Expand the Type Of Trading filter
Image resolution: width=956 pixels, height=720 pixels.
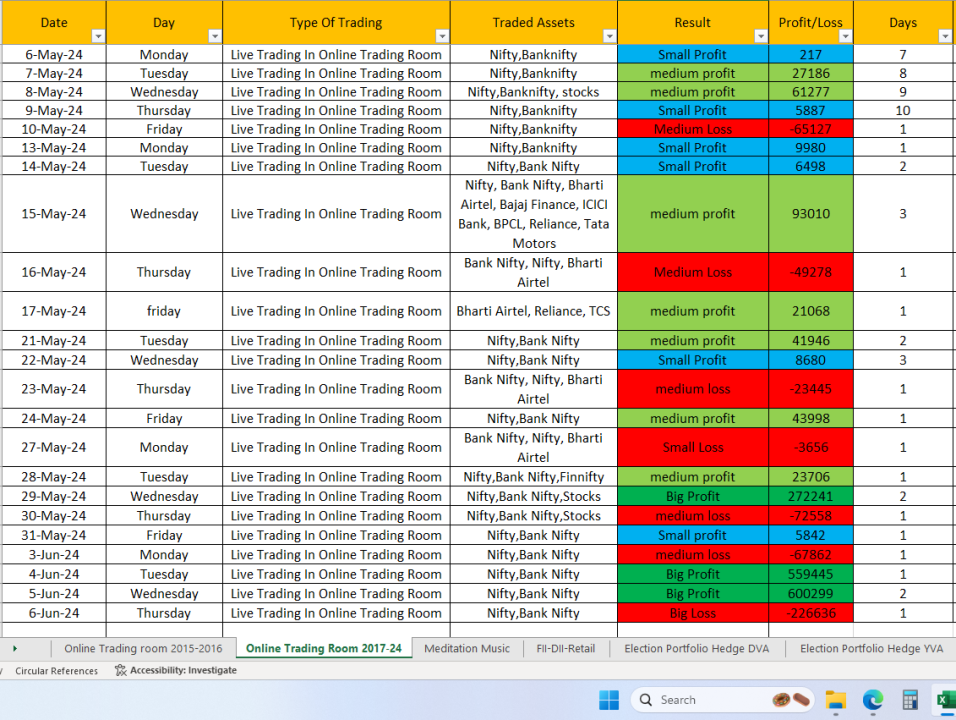coord(441,36)
